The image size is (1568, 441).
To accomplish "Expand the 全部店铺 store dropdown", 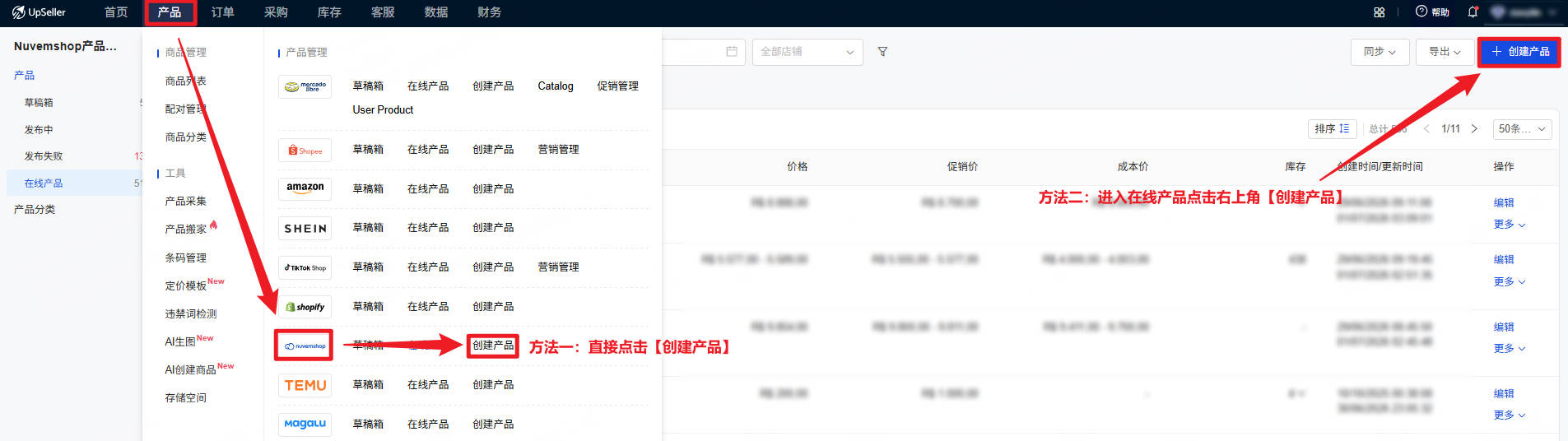I will 807,52.
